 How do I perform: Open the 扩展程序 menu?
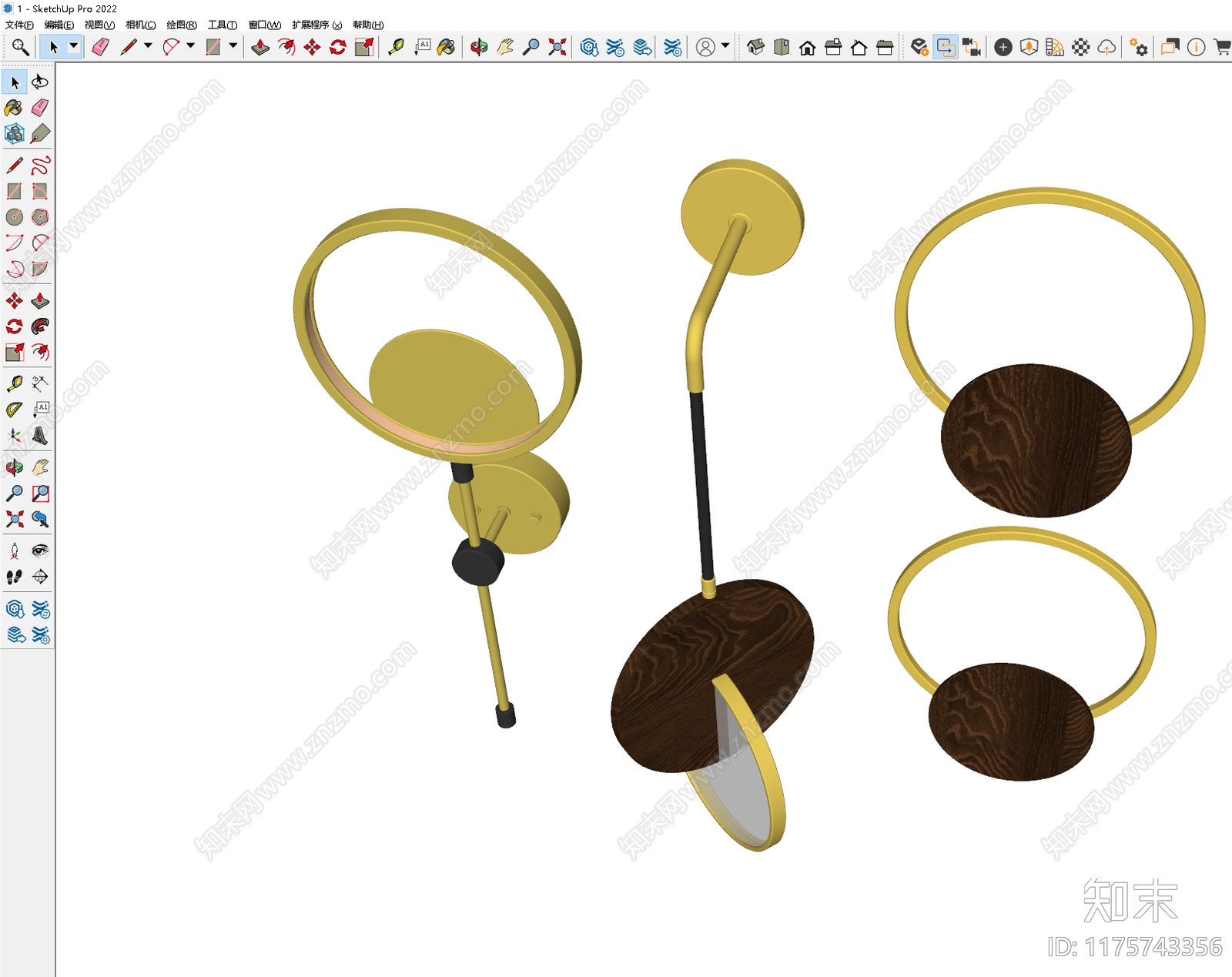(316, 25)
